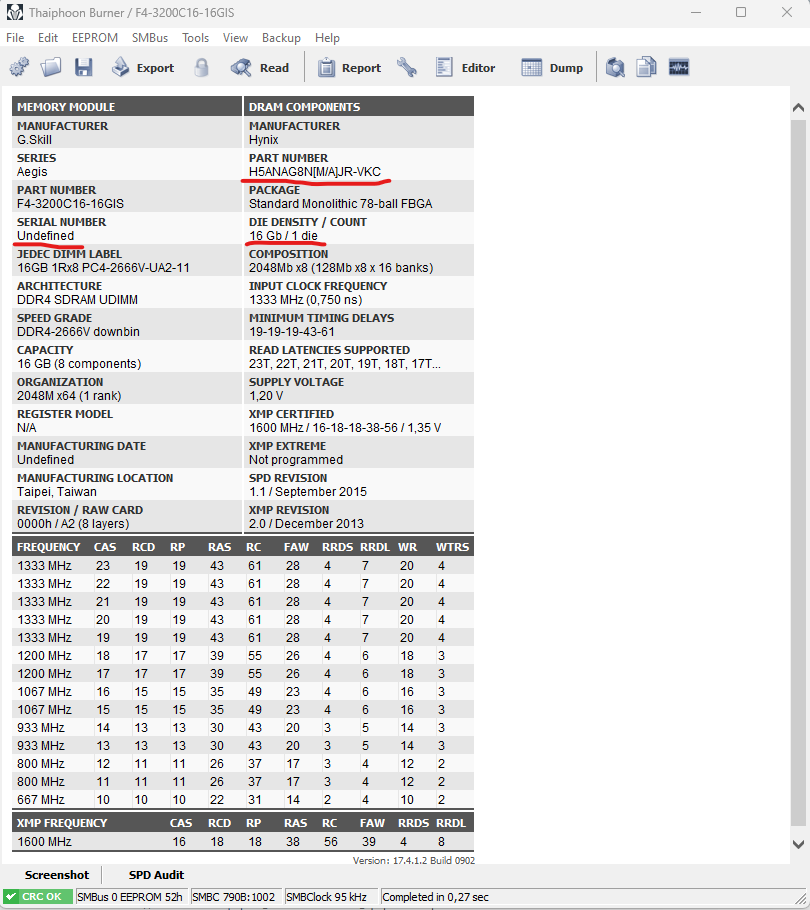Click SMBClock 95 kHz status entry

327,897
